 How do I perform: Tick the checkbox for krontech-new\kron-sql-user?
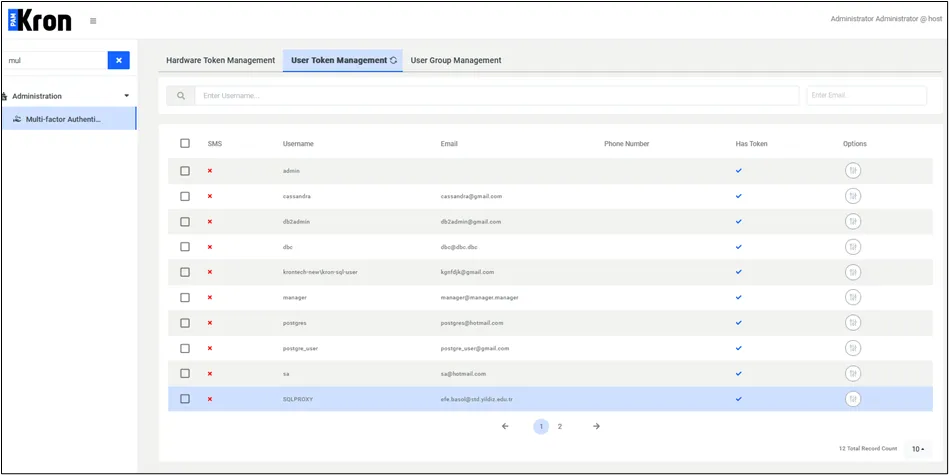(185, 272)
